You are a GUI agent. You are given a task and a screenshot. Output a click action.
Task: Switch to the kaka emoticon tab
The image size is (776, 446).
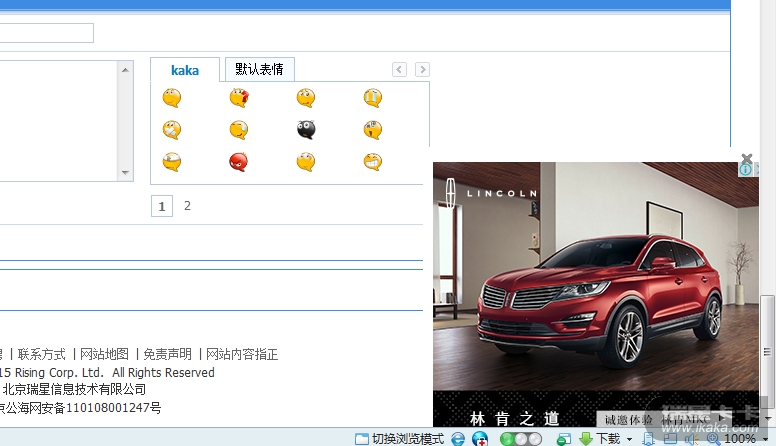185,70
